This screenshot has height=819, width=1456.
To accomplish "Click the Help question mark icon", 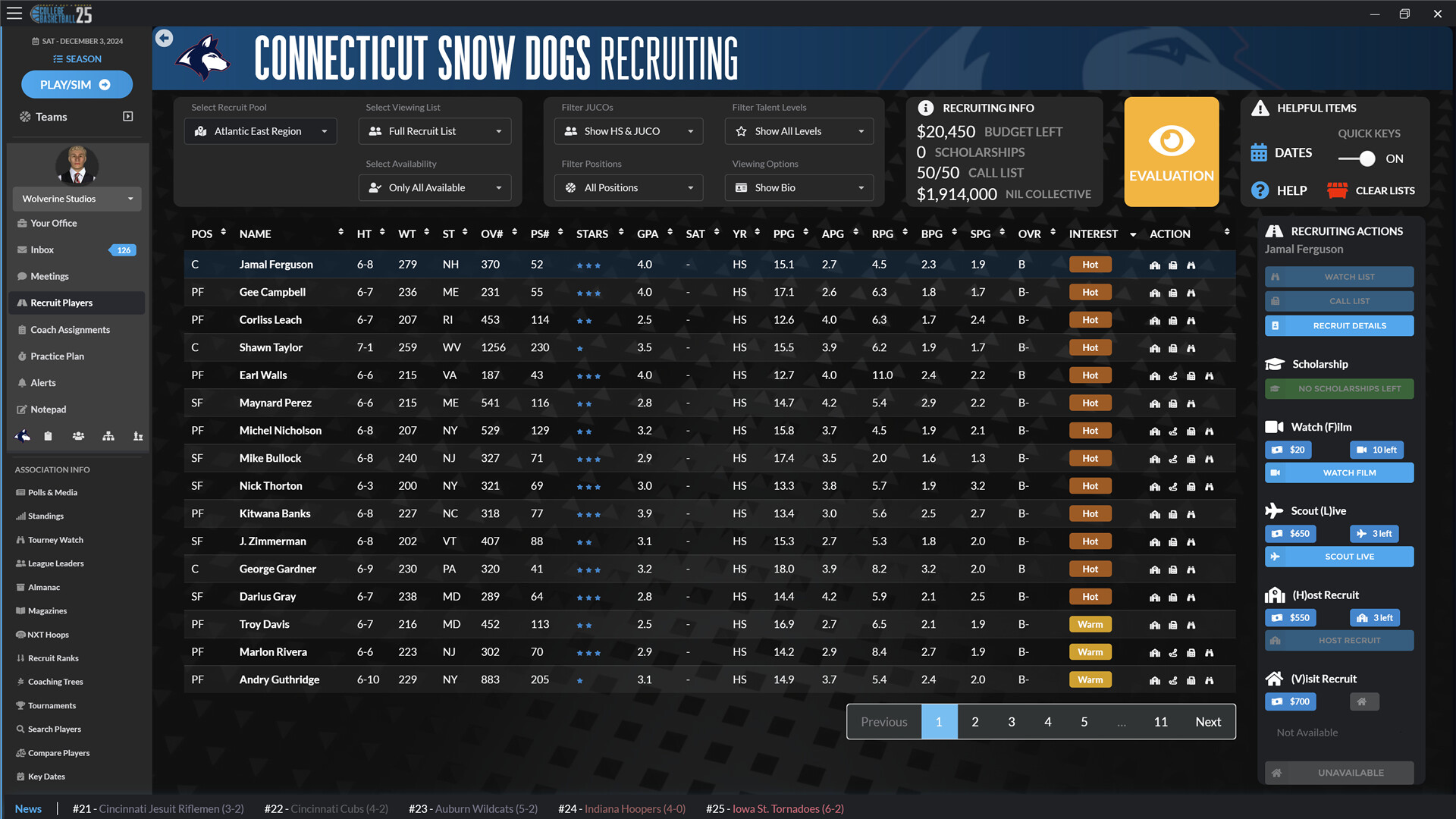I will coord(1260,190).
